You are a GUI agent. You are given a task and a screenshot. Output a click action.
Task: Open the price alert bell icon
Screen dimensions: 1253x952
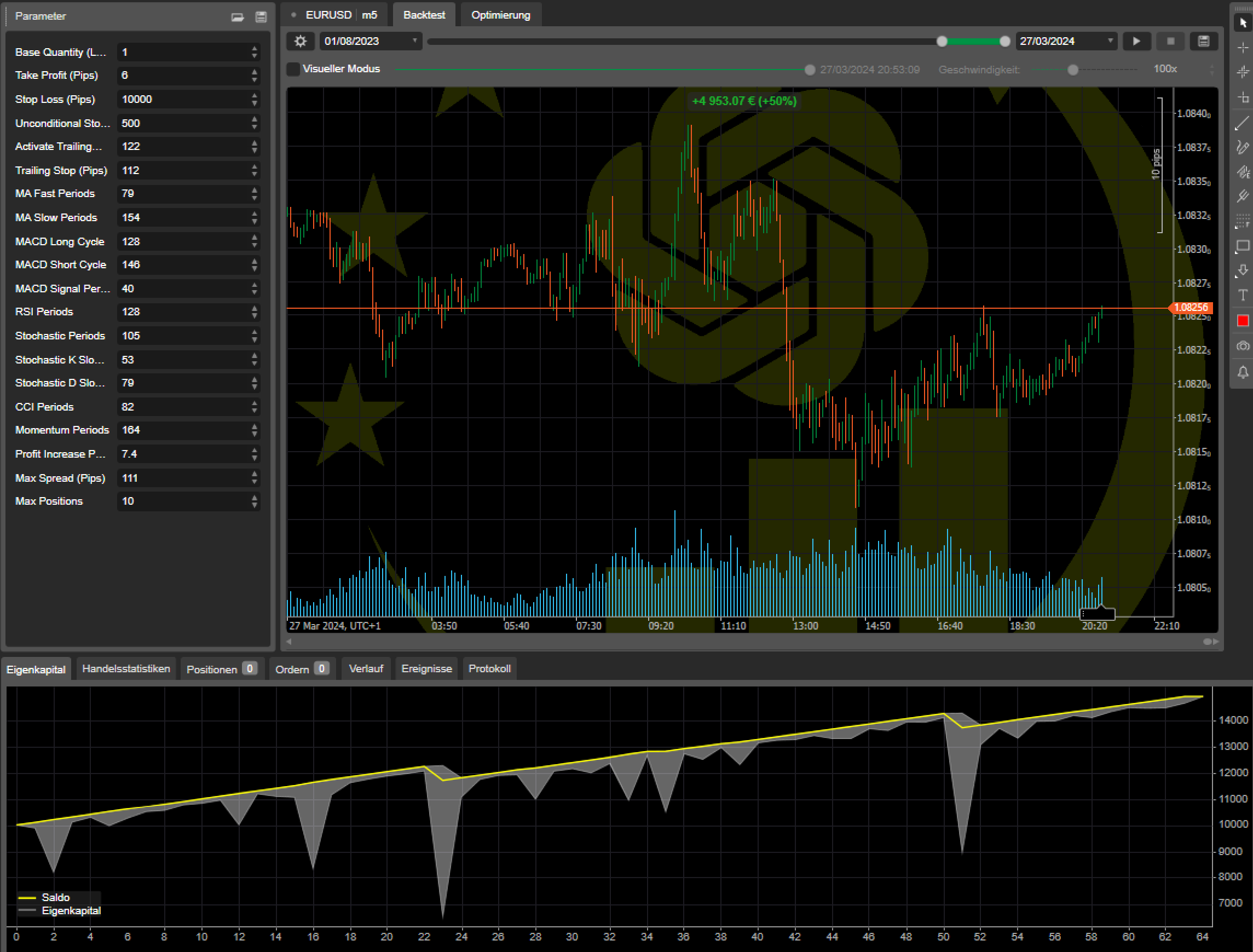tap(1243, 372)
